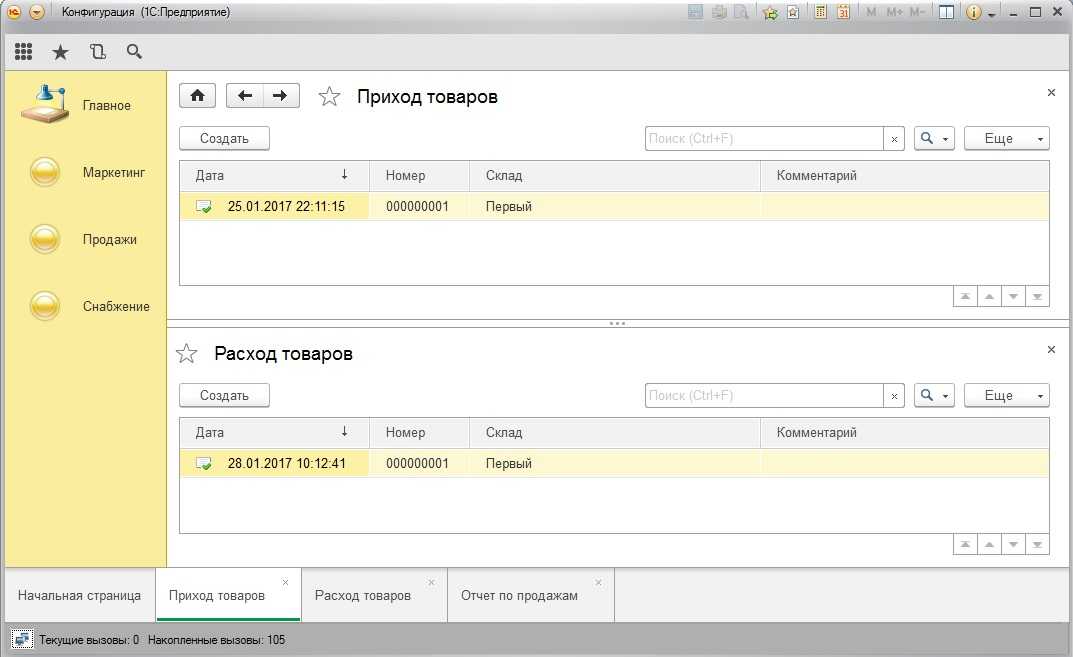Viewport: 1073px width, 657px height.
Task: Add Приход товаров to favorites star
Action: point(329,96)
